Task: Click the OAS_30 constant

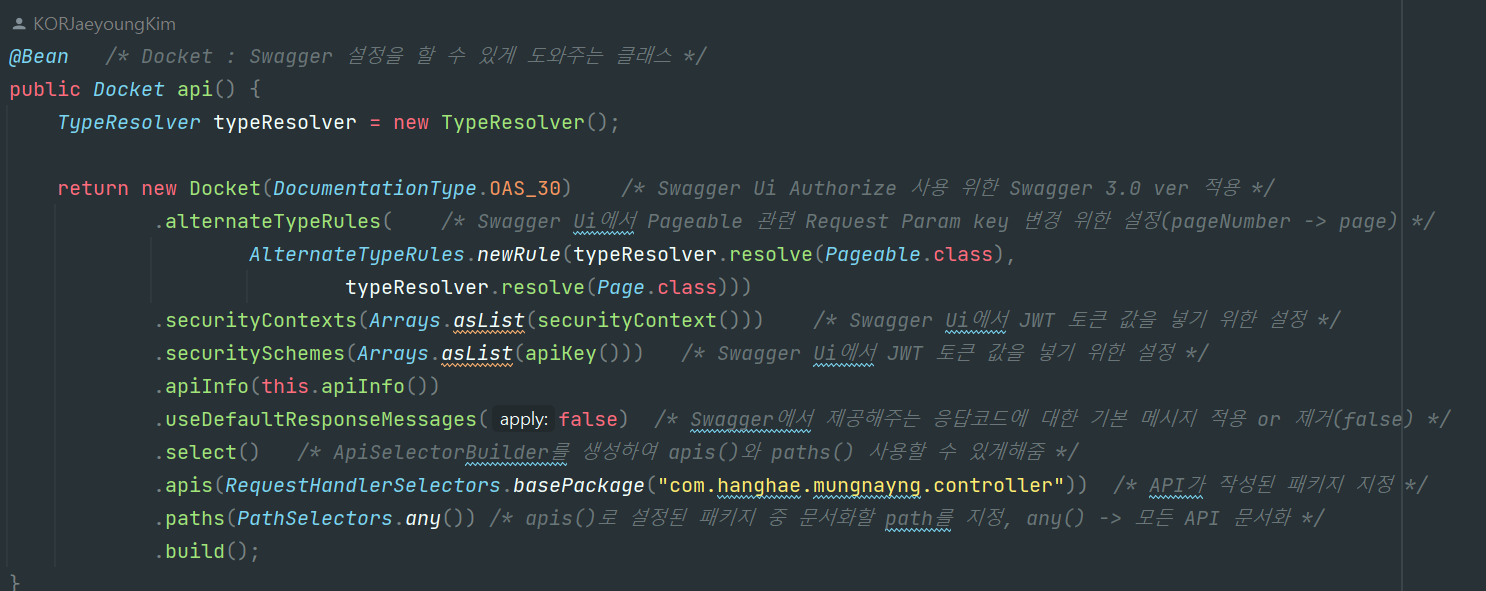Action: pos(525,188)
